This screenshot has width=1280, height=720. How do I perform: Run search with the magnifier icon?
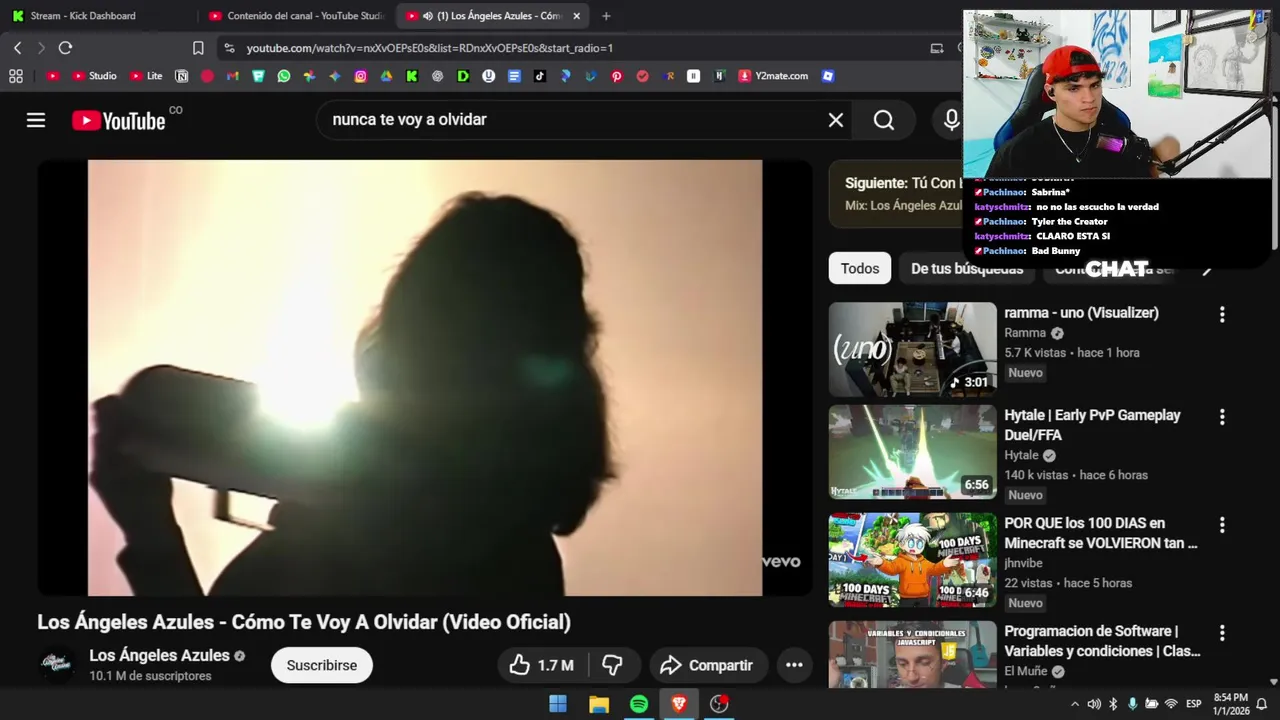(884, 120)
